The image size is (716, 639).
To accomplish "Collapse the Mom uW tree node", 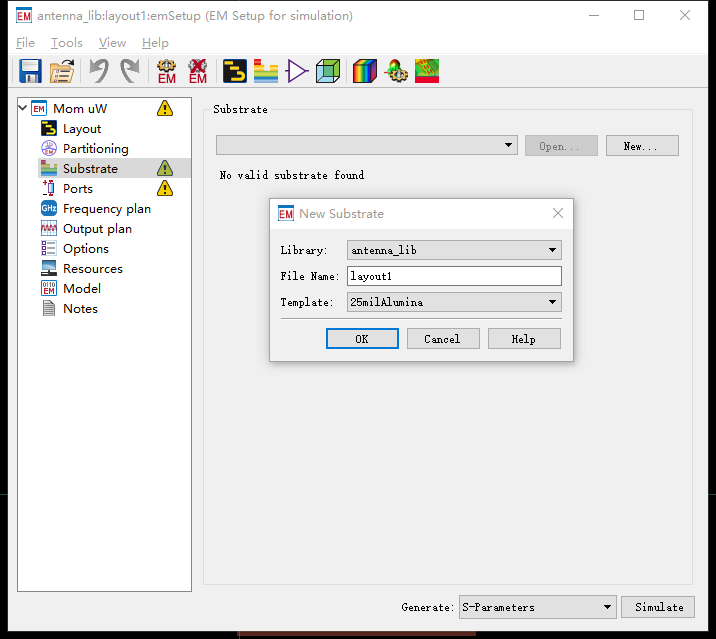I will coord(23,108).
